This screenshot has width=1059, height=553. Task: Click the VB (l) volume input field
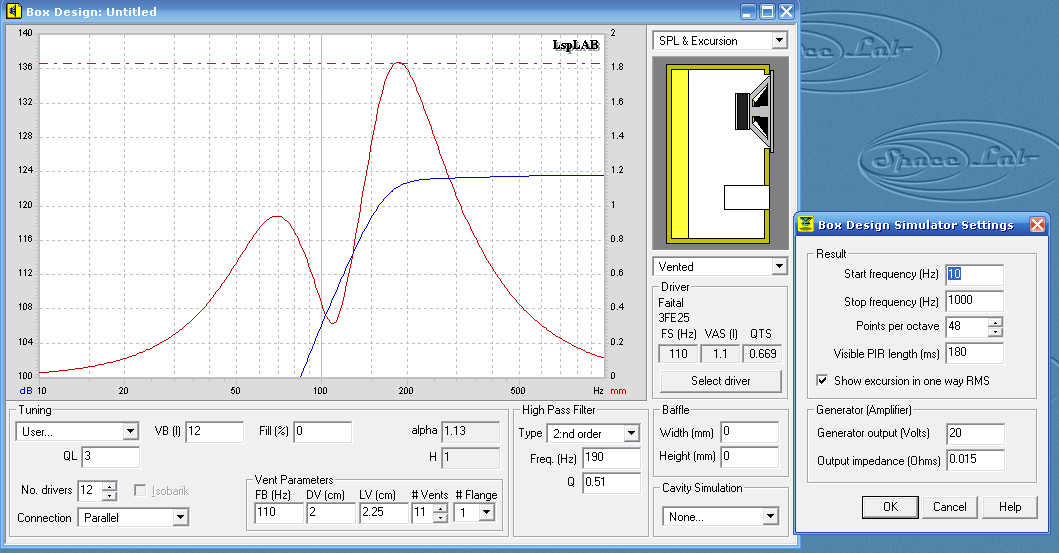214,432
